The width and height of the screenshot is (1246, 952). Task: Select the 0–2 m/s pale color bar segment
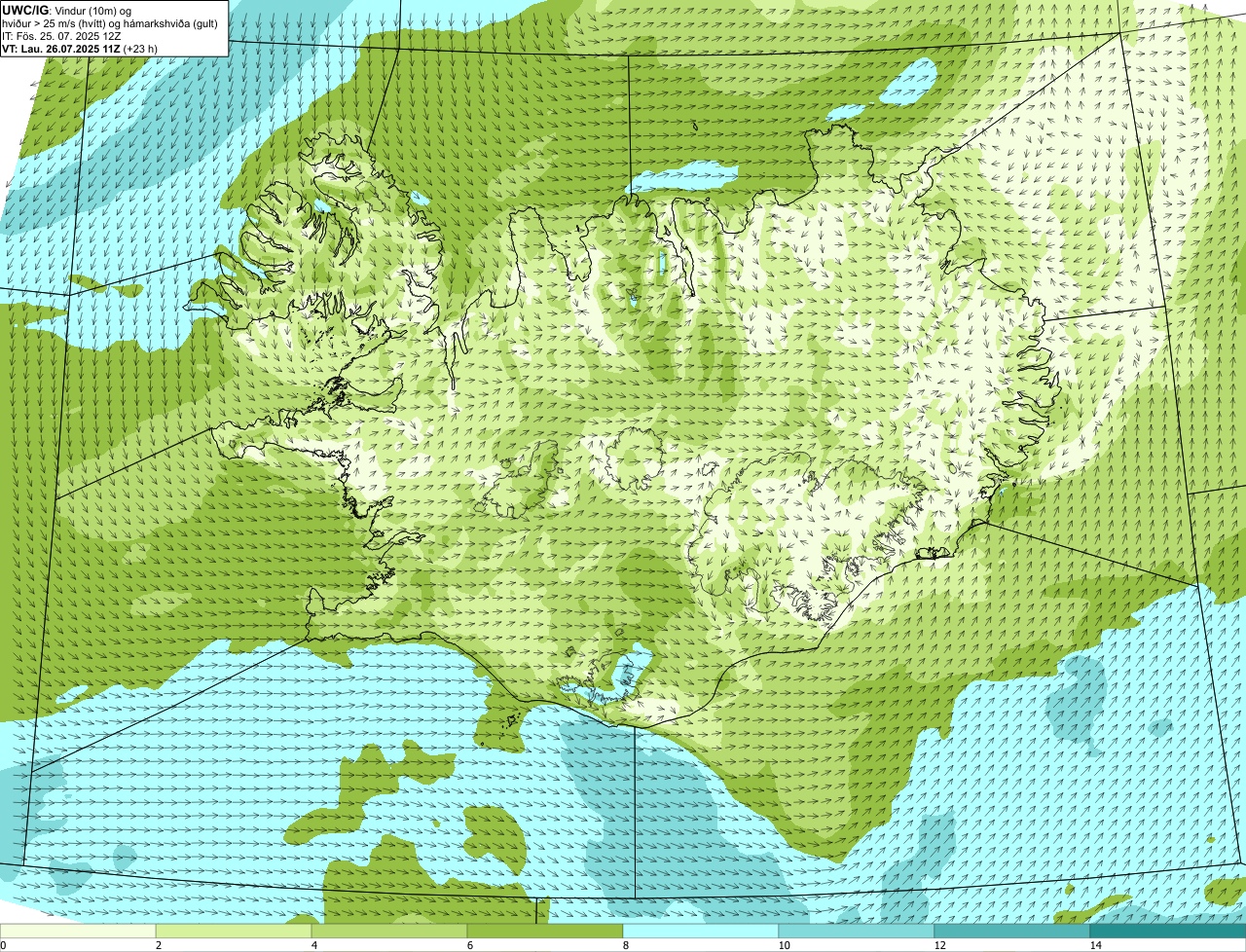click(78, 931)
